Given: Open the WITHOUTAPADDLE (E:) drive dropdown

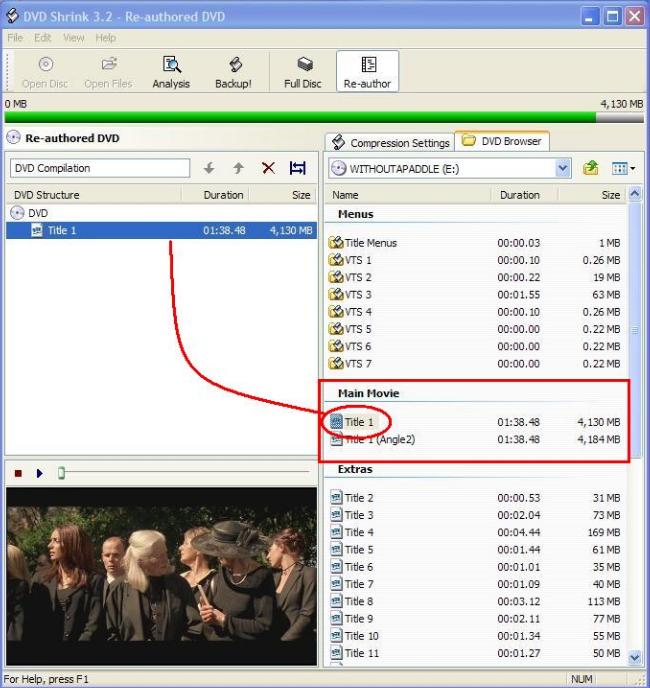Looking at the screenshot, I should pyautogui.click(x=563, y=168).
